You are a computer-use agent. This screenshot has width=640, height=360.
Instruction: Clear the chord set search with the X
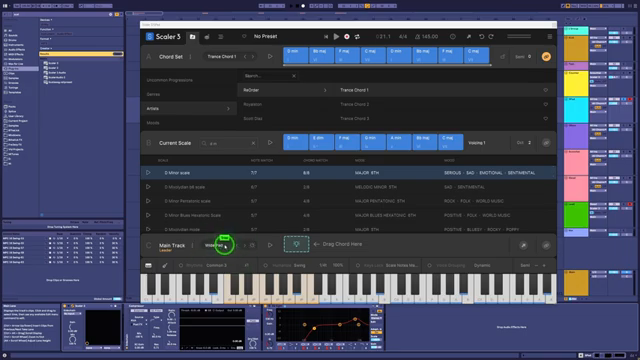pos(294,76)
